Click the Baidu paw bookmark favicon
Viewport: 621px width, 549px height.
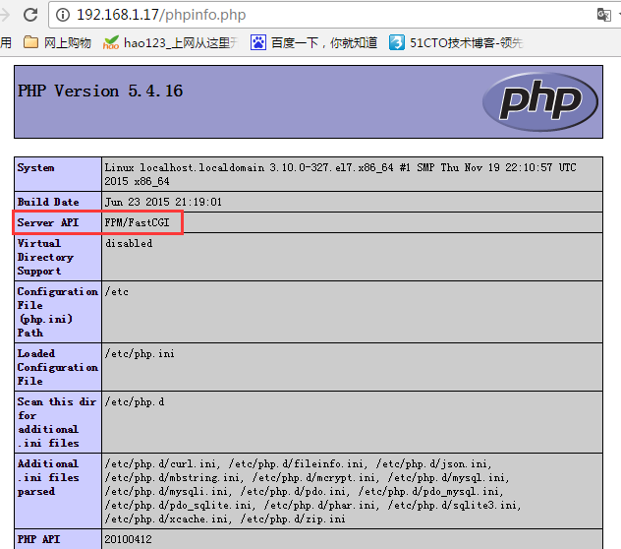tap(258, 42)
